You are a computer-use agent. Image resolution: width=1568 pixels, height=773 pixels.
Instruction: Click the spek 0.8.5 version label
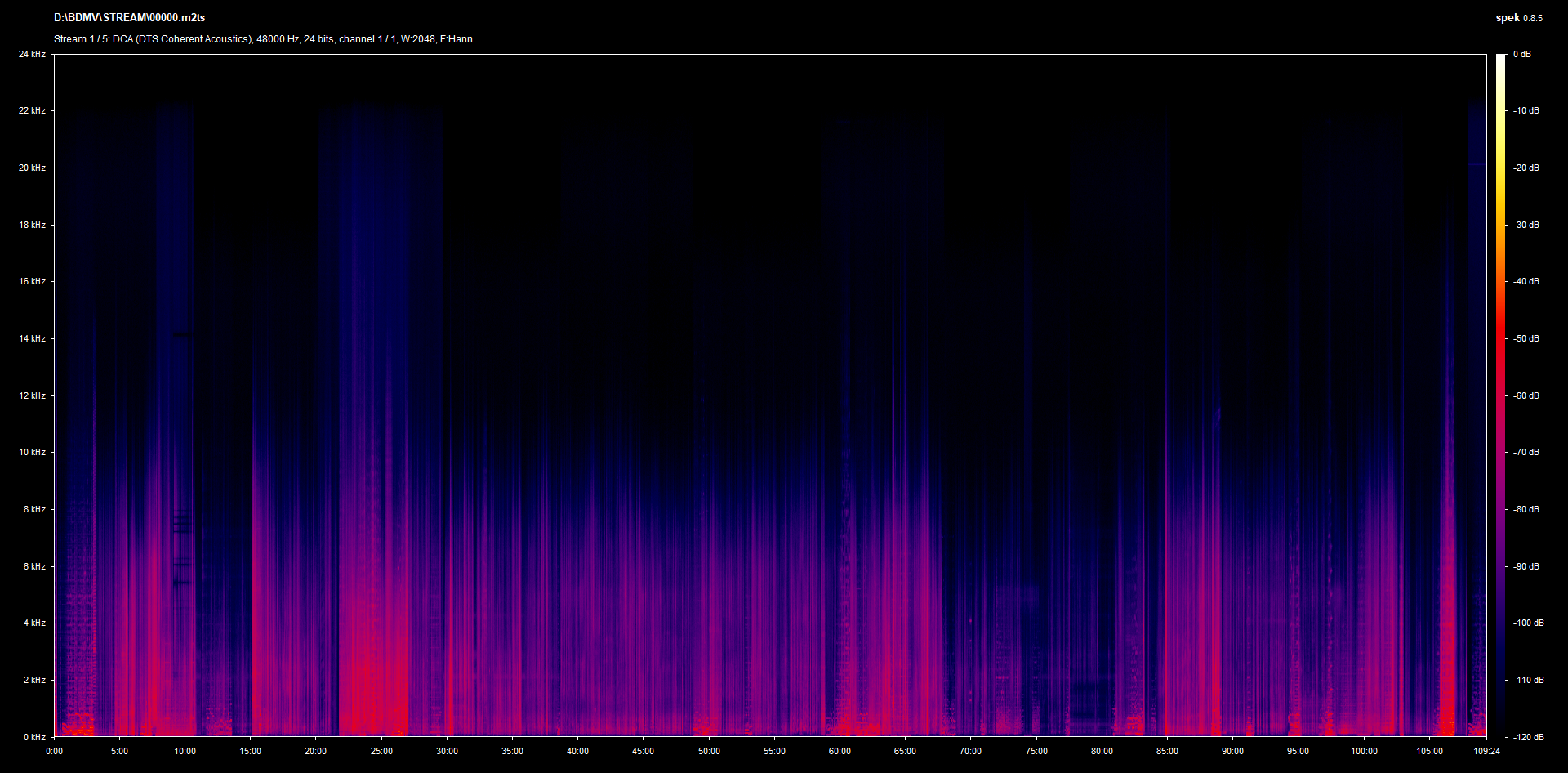click(x=1518, y=18)
